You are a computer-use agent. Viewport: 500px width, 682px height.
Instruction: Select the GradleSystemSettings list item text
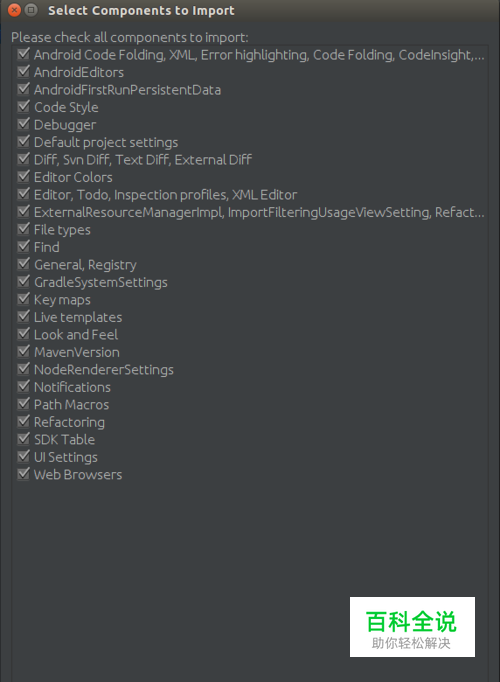tap(101, 282)
